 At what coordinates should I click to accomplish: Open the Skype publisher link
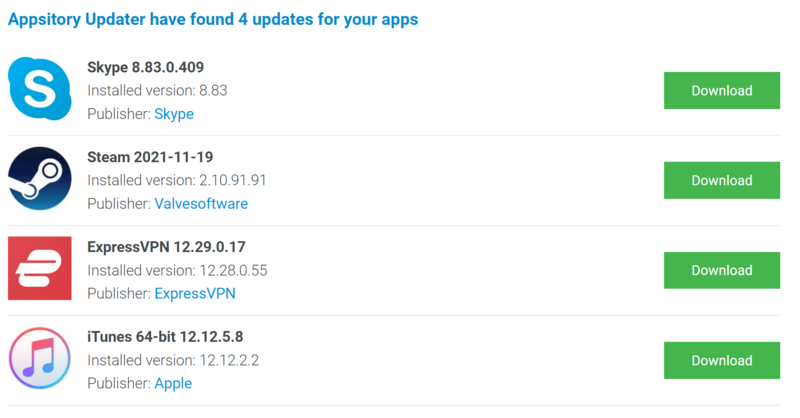pos(174,114)
